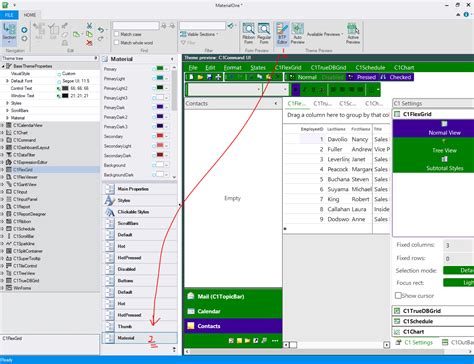Open the Ribbon Form preview
Screen dimensions: 474x364
[248, 33]
